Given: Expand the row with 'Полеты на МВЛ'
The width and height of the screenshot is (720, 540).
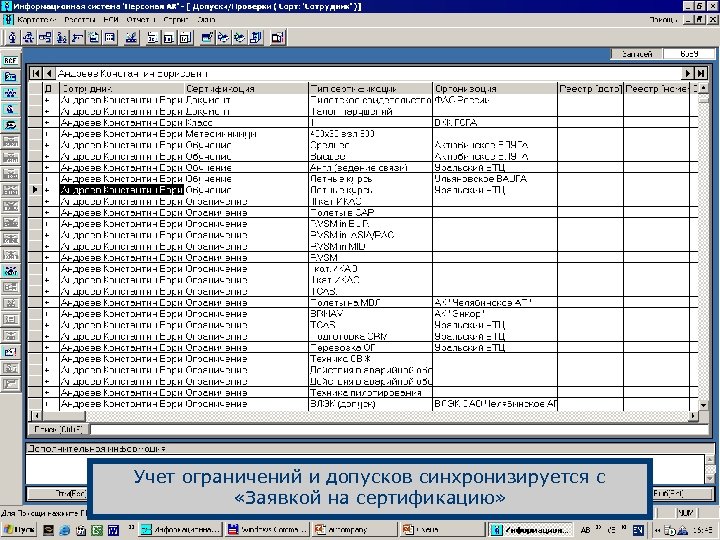Looking at the screenshot, I should [47, 303].
